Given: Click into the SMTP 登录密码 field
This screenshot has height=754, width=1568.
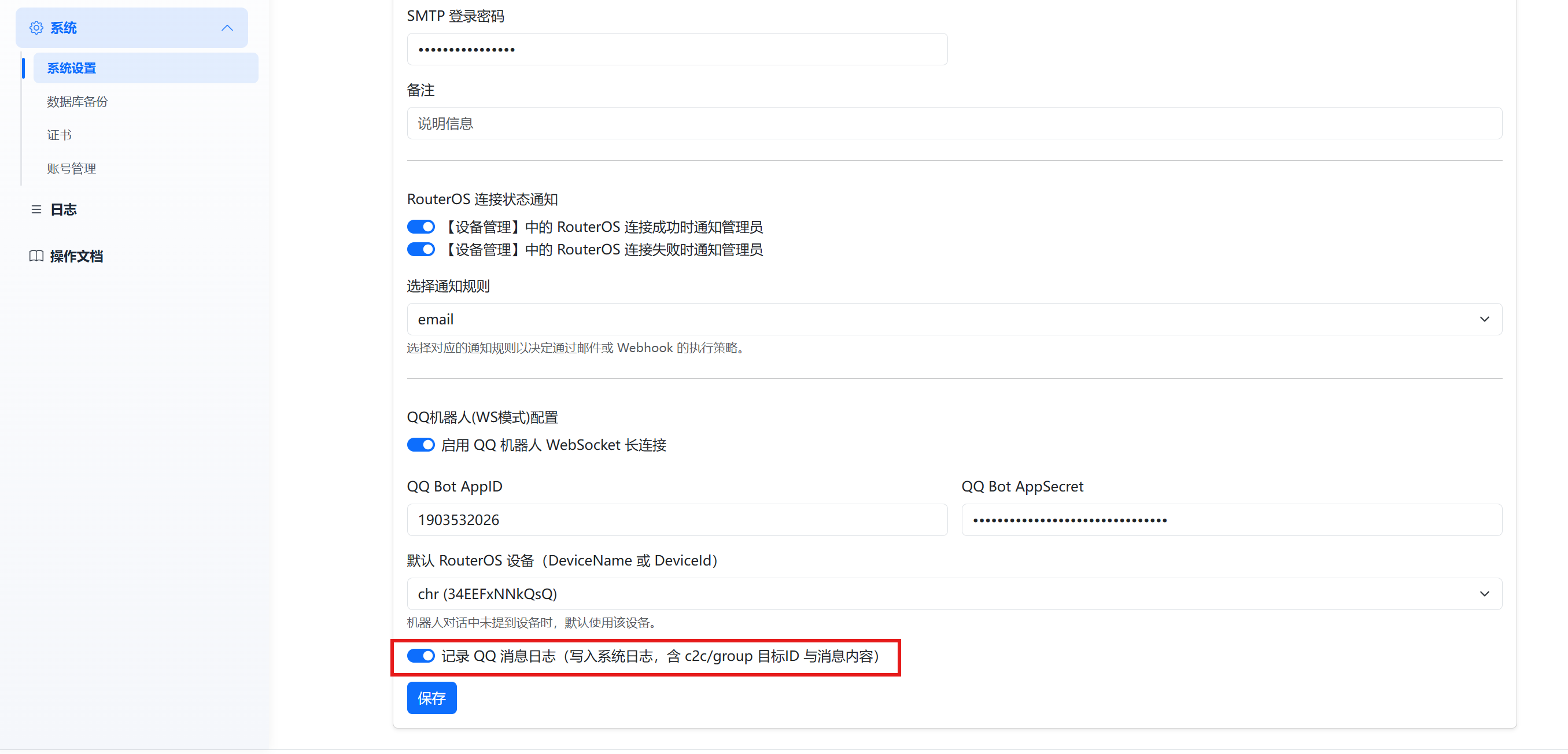Looking at the screenshot, I should 677,49.
